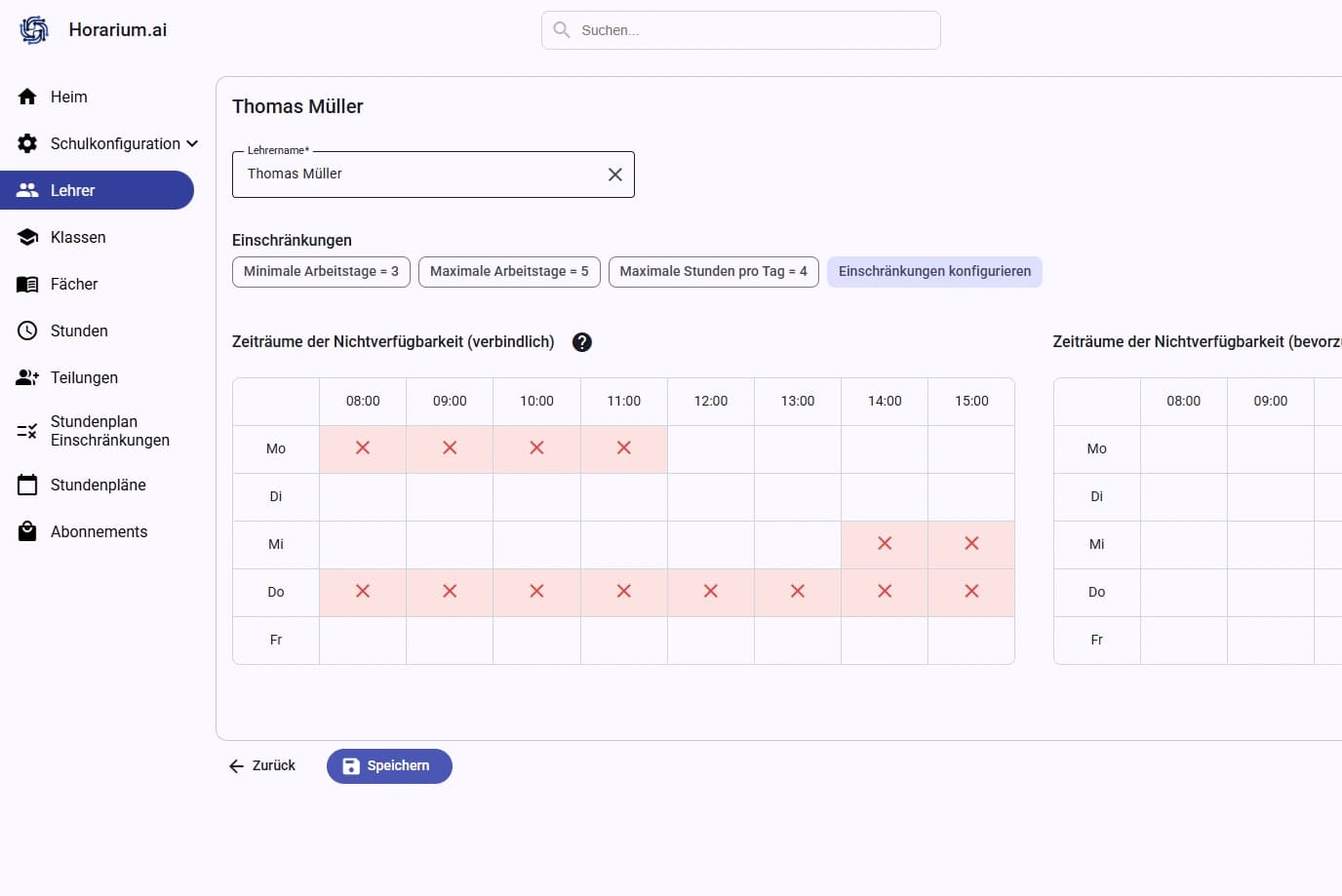
Task: Click the home icon next to Heim
Action: click(x=27, y=97)
